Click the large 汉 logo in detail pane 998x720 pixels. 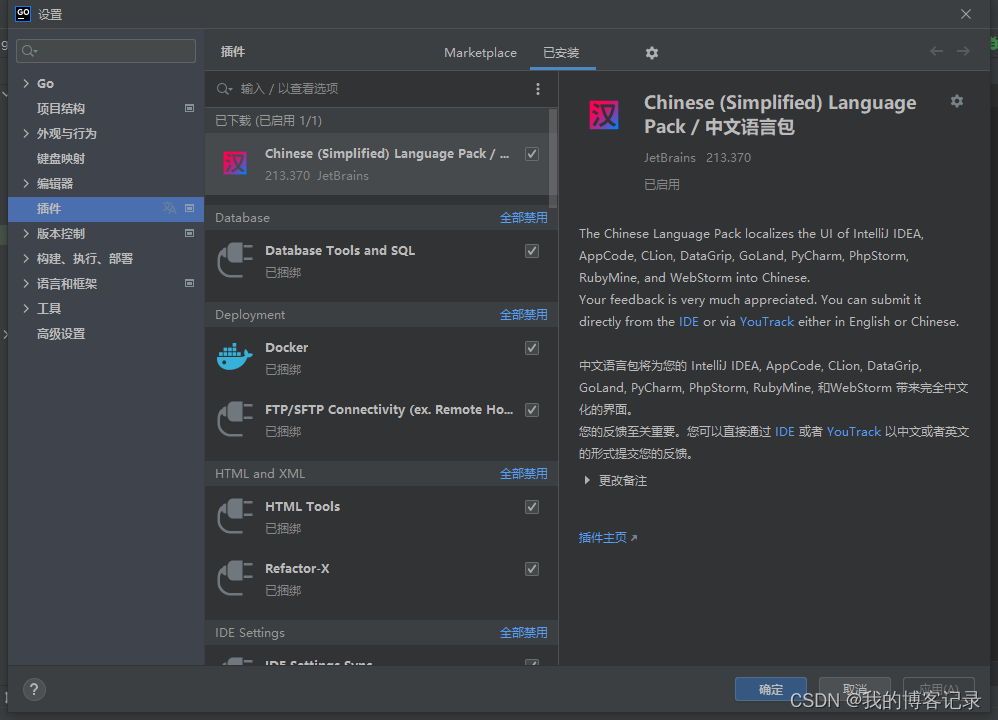point(603,115)
